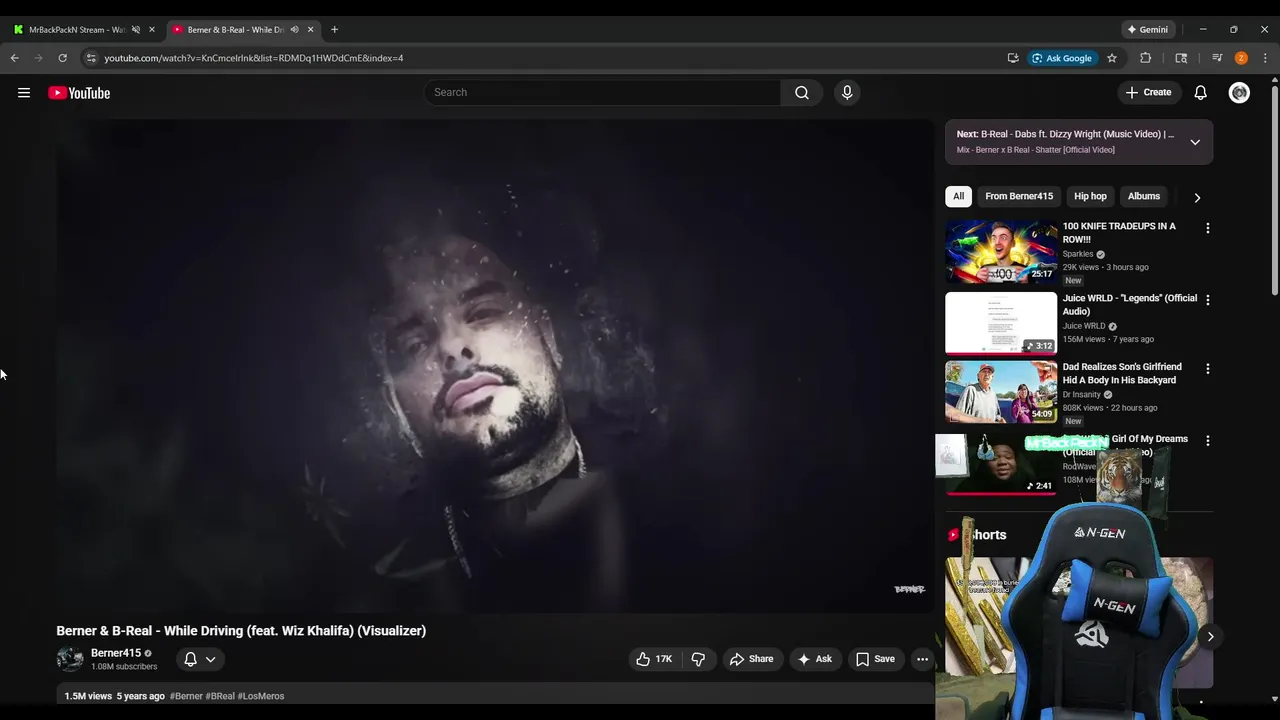Open Chrome media controls icon
This screenshot has height=720, width=1280.
click(x=1217, y=58)
